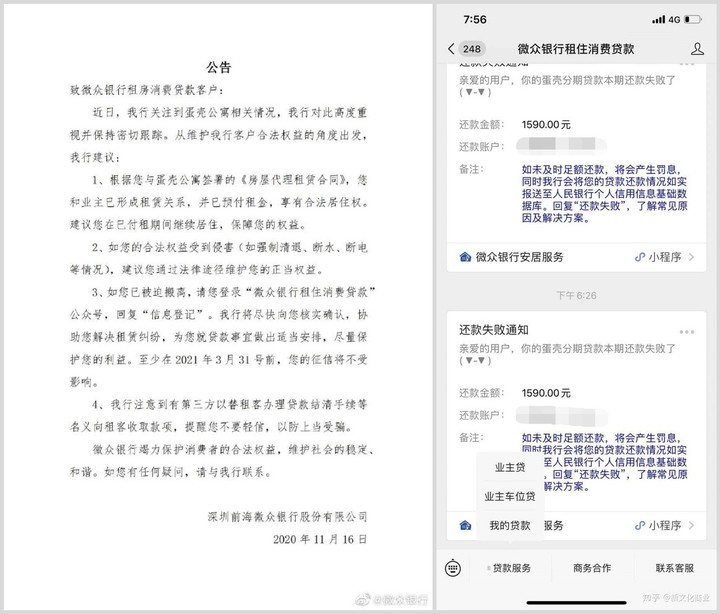
Task: Tap the back arrow beside 248
Action: tap(451, 49)
